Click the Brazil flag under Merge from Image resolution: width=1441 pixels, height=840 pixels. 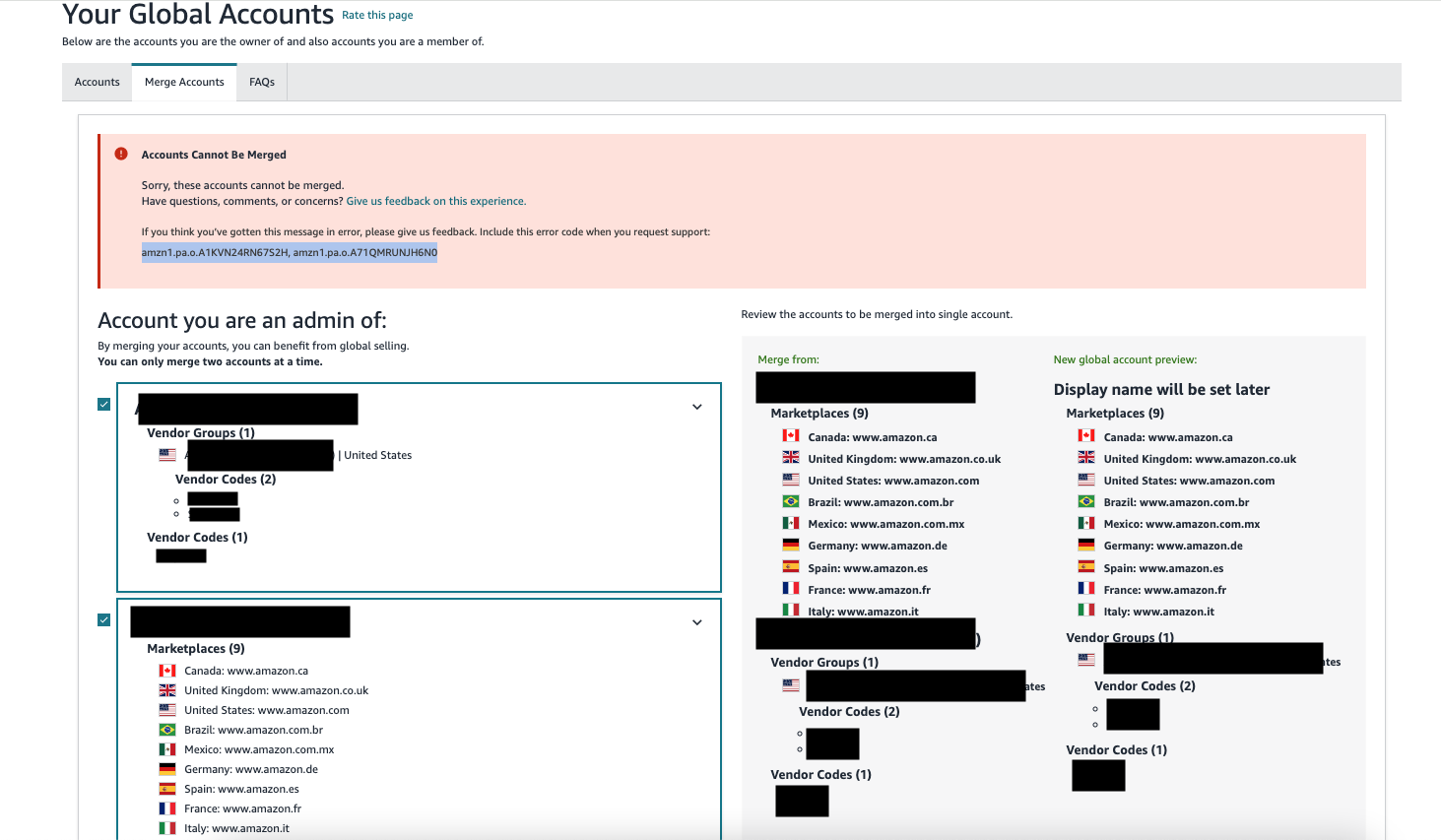pos(791,501)
